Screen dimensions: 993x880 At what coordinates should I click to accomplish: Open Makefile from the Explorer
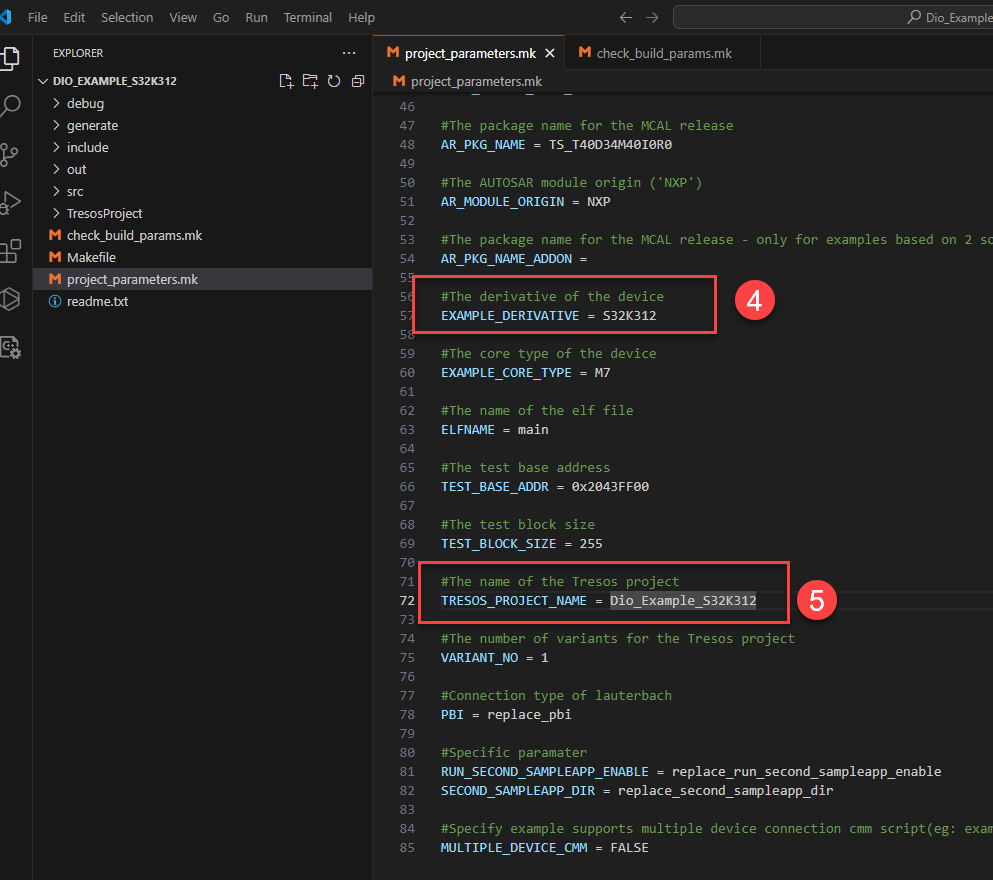coord(91,257)
